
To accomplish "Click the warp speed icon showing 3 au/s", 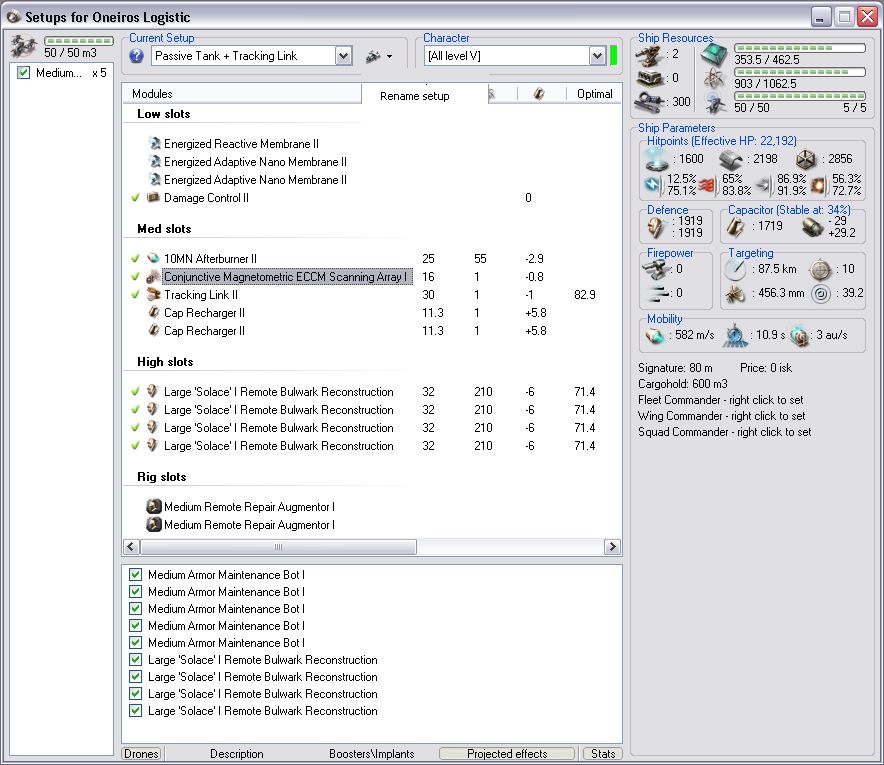I will (799, 336).
